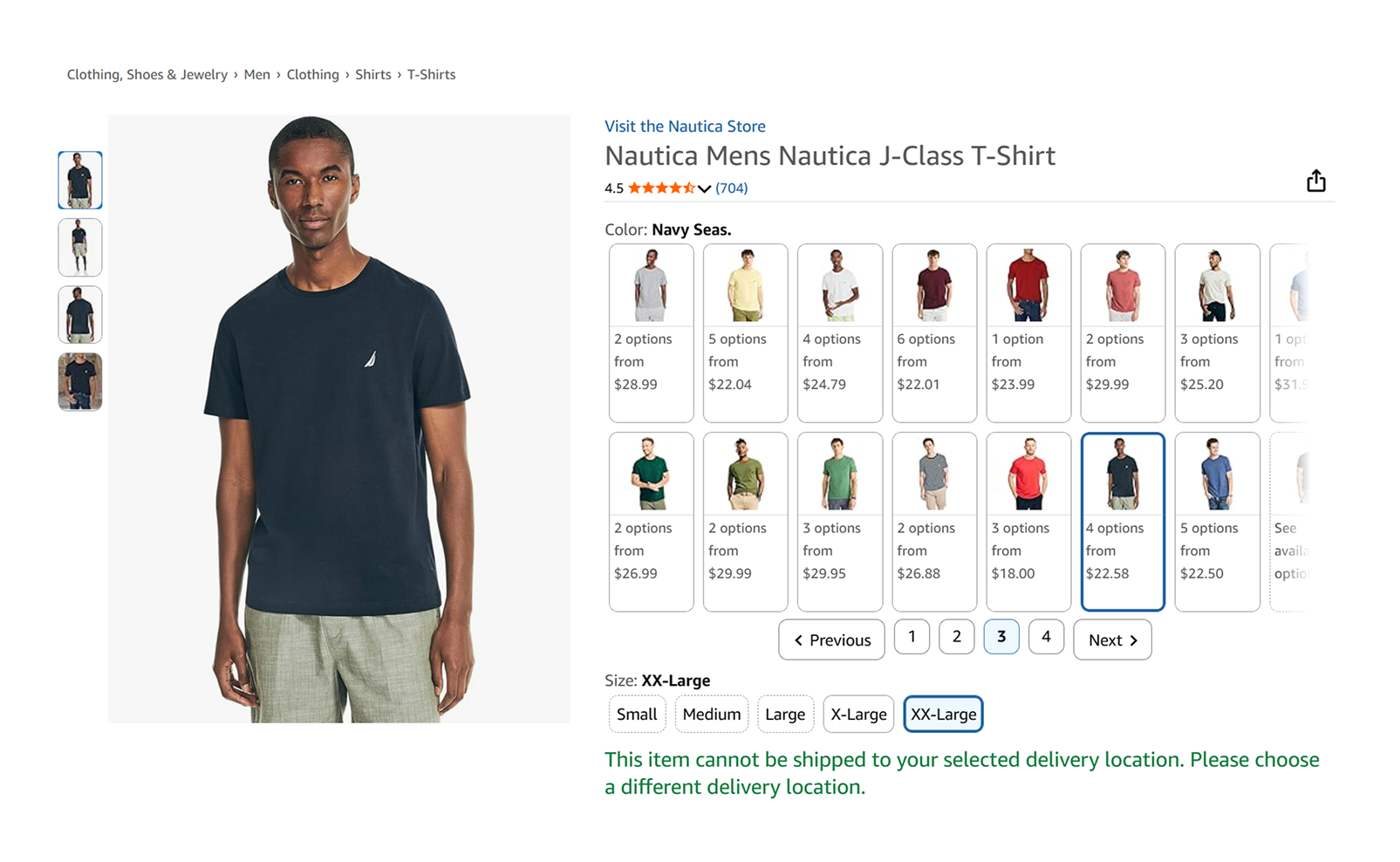Click the Previous page button
The width and height of the screenshot is (1400, 862).
click(x=831, y=640)
